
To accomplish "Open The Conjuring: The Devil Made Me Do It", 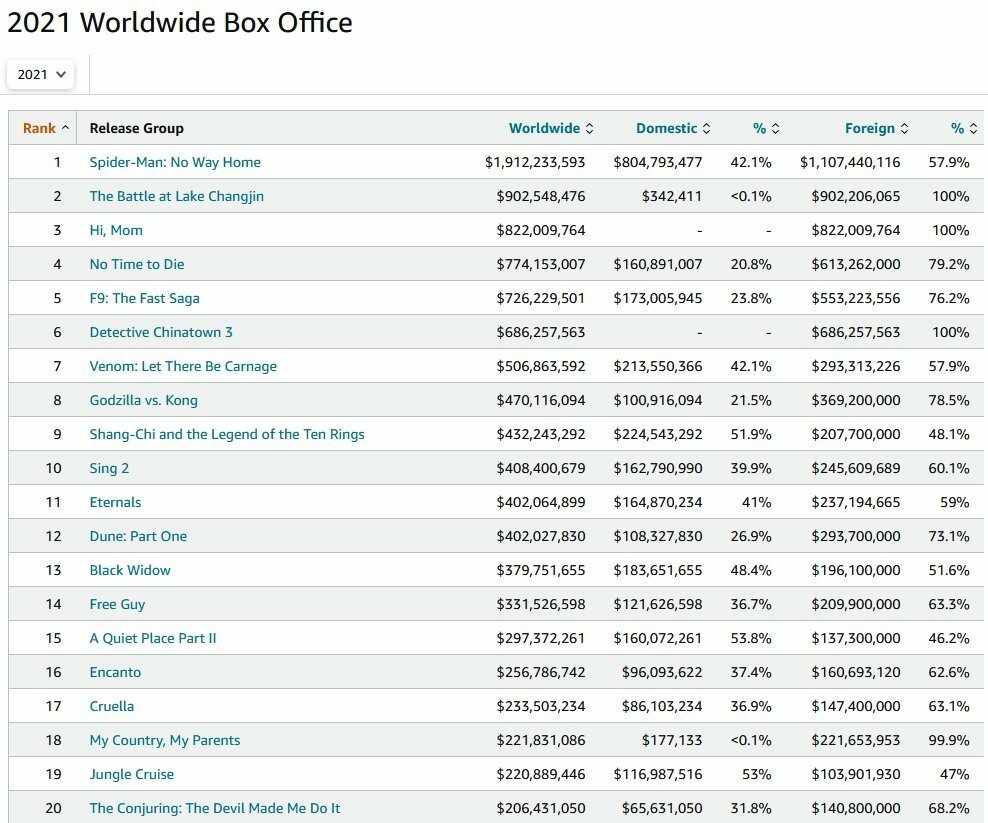I will click(x=215, y=809).
